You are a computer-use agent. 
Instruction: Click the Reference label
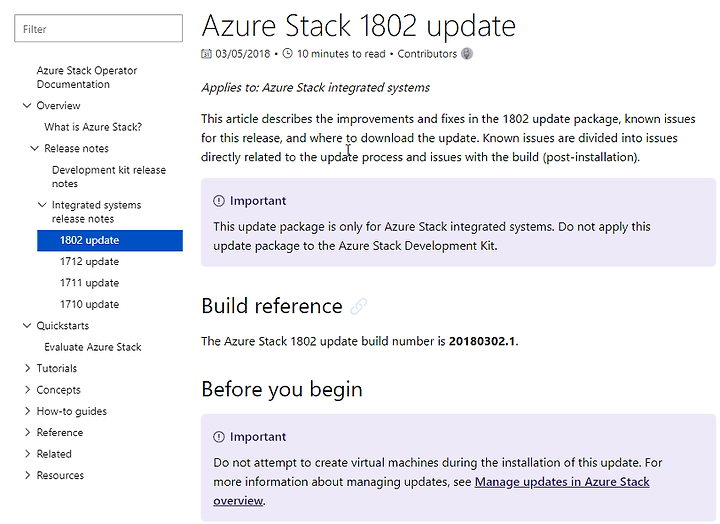[x=60, y=433]
